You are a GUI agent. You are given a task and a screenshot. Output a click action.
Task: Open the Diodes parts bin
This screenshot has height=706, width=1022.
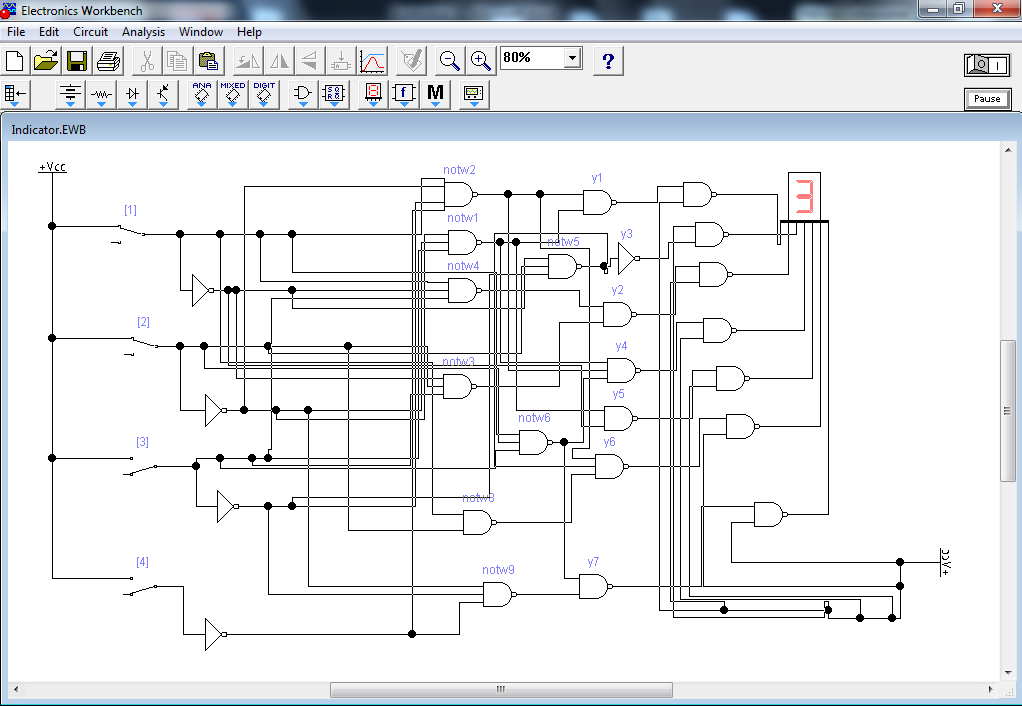(x=132, y=95)
